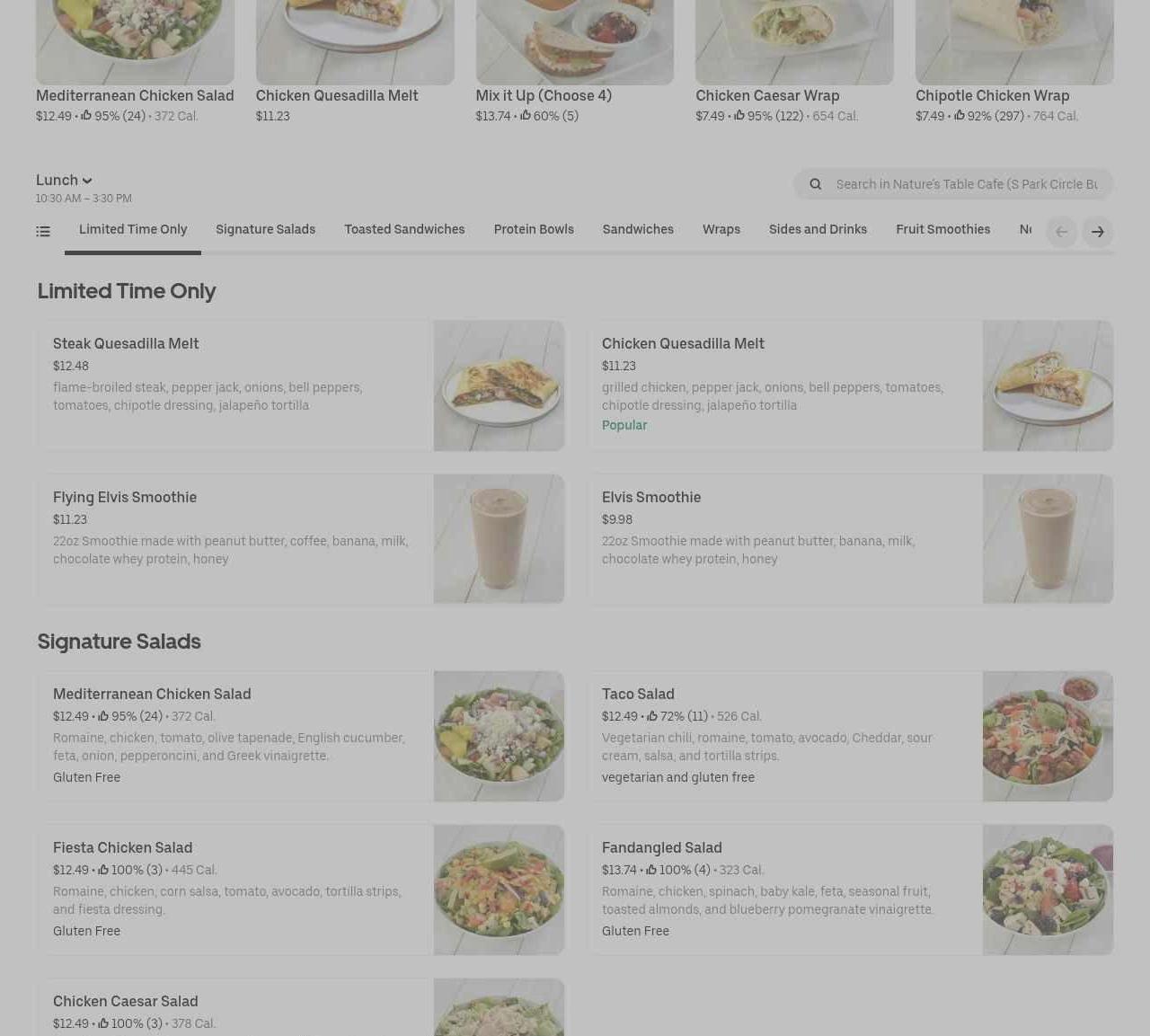Switch to the Toasted Sandwiches tab
Screen dimensions: 1150x1036
[x=404, y=230]
